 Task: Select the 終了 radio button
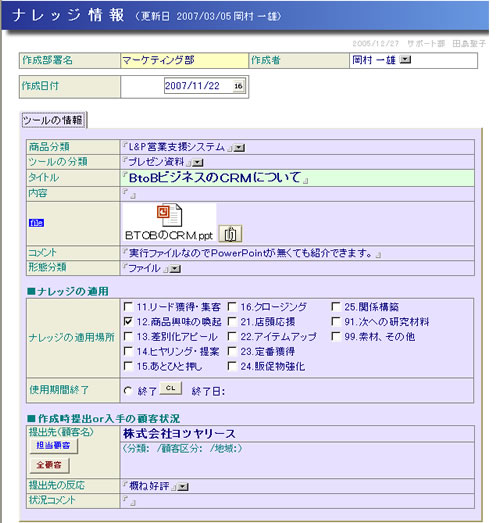(x=128, y=391)
